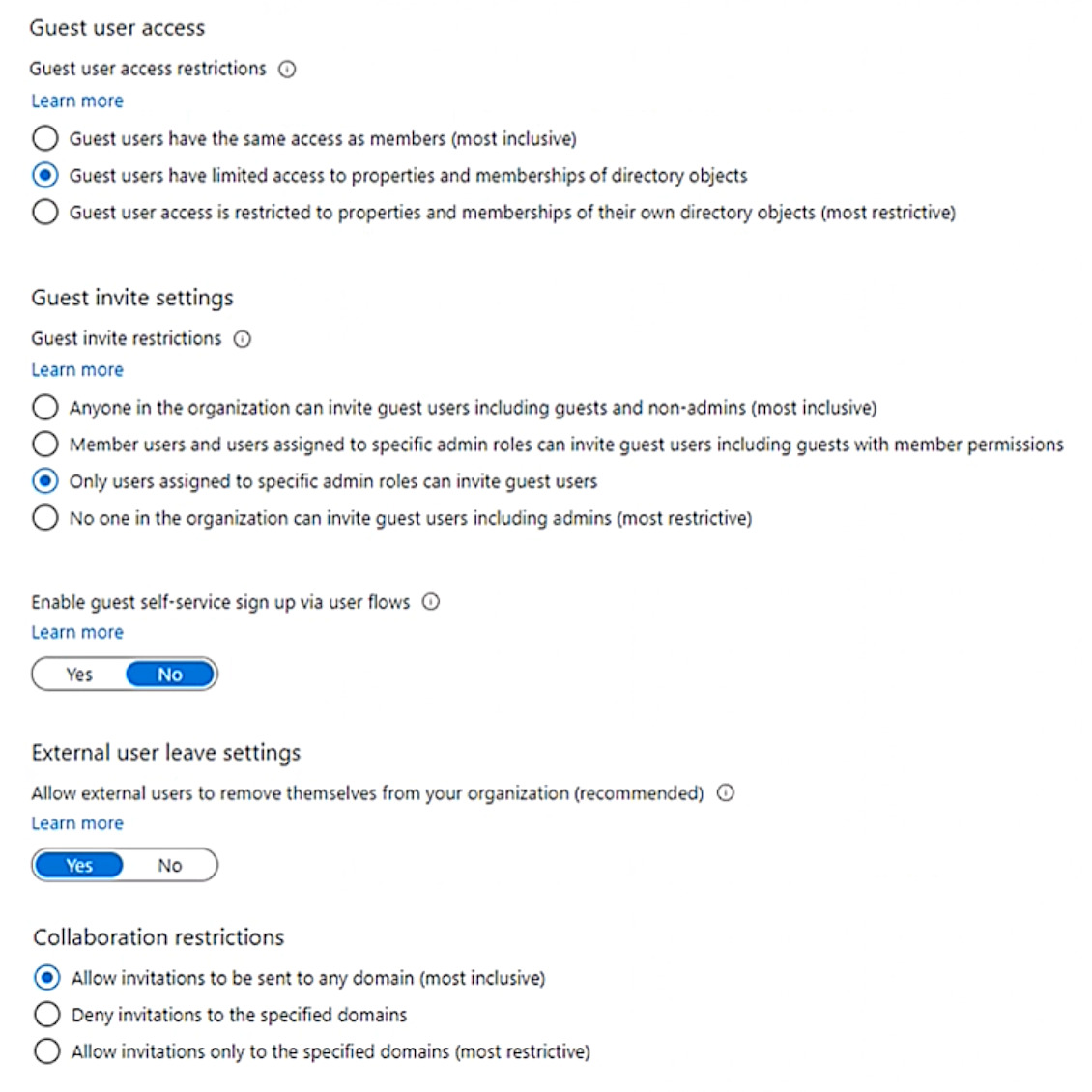Image resolution: width=1092 pixels, height=1092 pixels.
Task: Select No one in the organization can invite
Action: point(45,518)
